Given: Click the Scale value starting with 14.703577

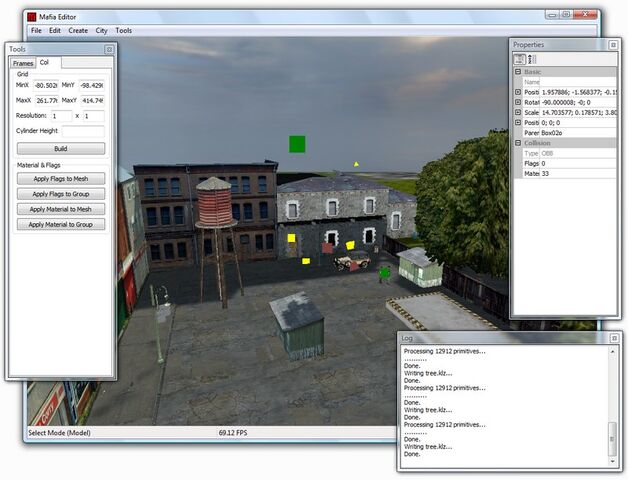Looking at the screenshot, I should tap(578, 112).
